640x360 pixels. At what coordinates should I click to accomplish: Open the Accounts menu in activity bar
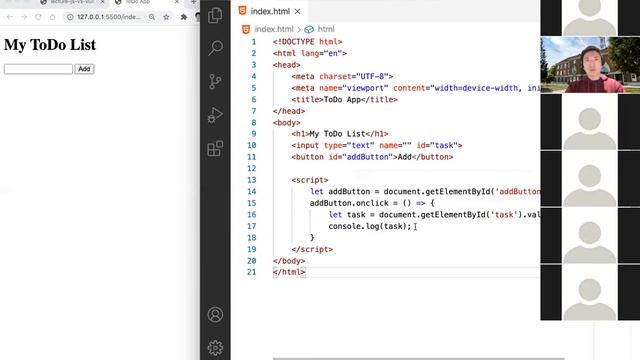coord(215,315)
